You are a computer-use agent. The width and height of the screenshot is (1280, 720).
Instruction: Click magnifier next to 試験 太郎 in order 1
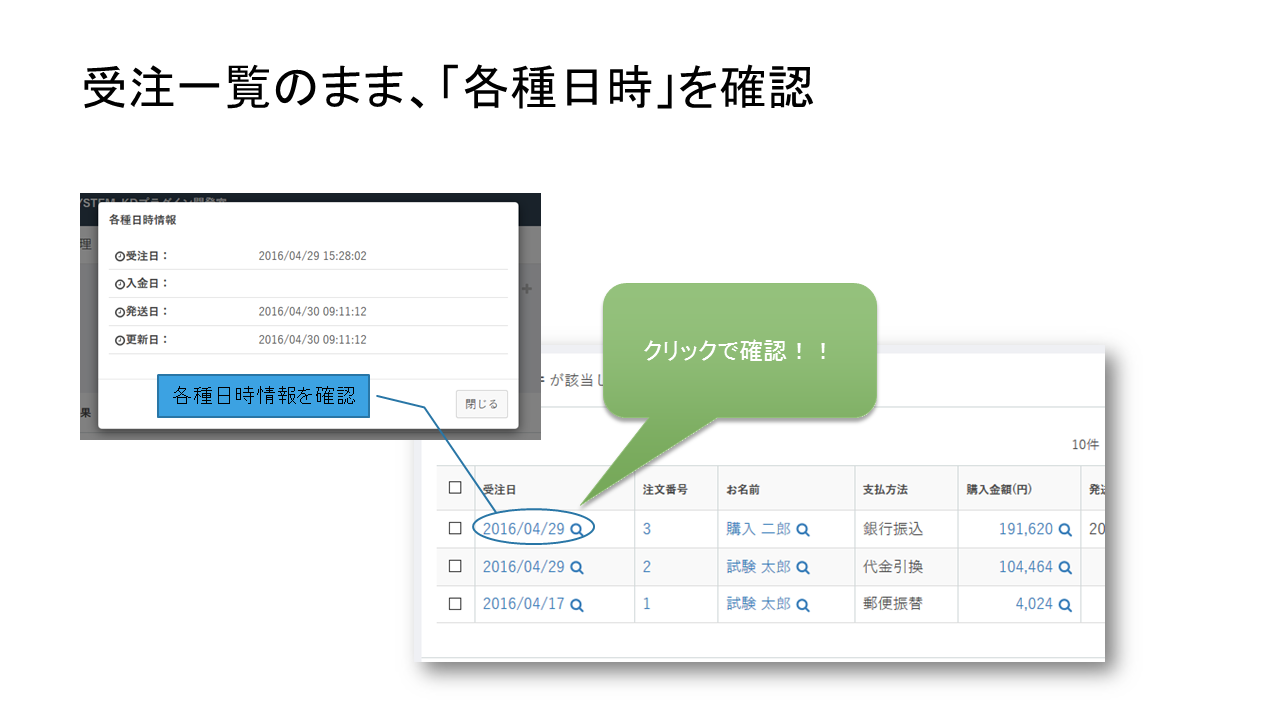pos(803,605)
